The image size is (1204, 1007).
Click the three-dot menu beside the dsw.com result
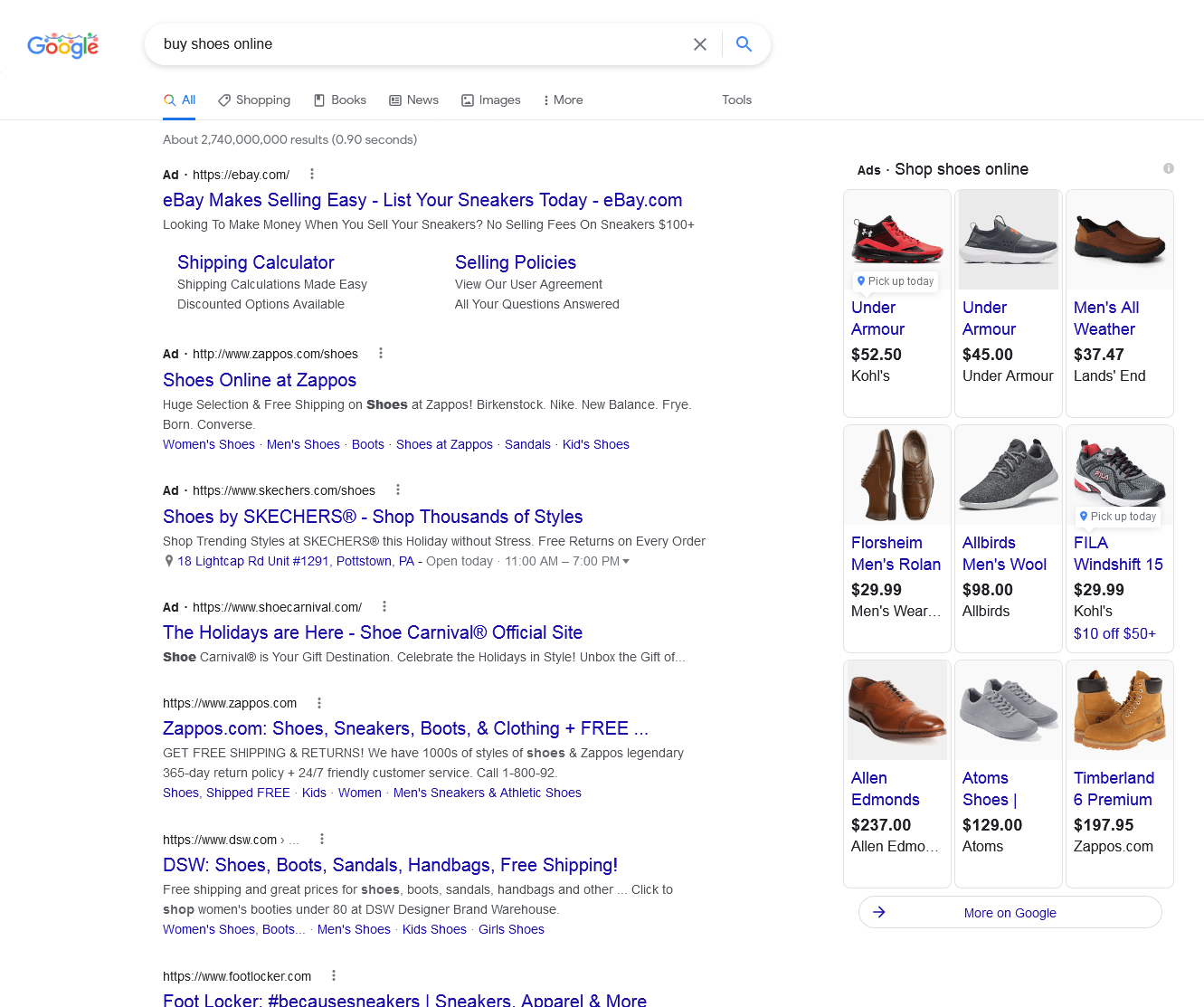pyautogui.click(x=322, y=839)
